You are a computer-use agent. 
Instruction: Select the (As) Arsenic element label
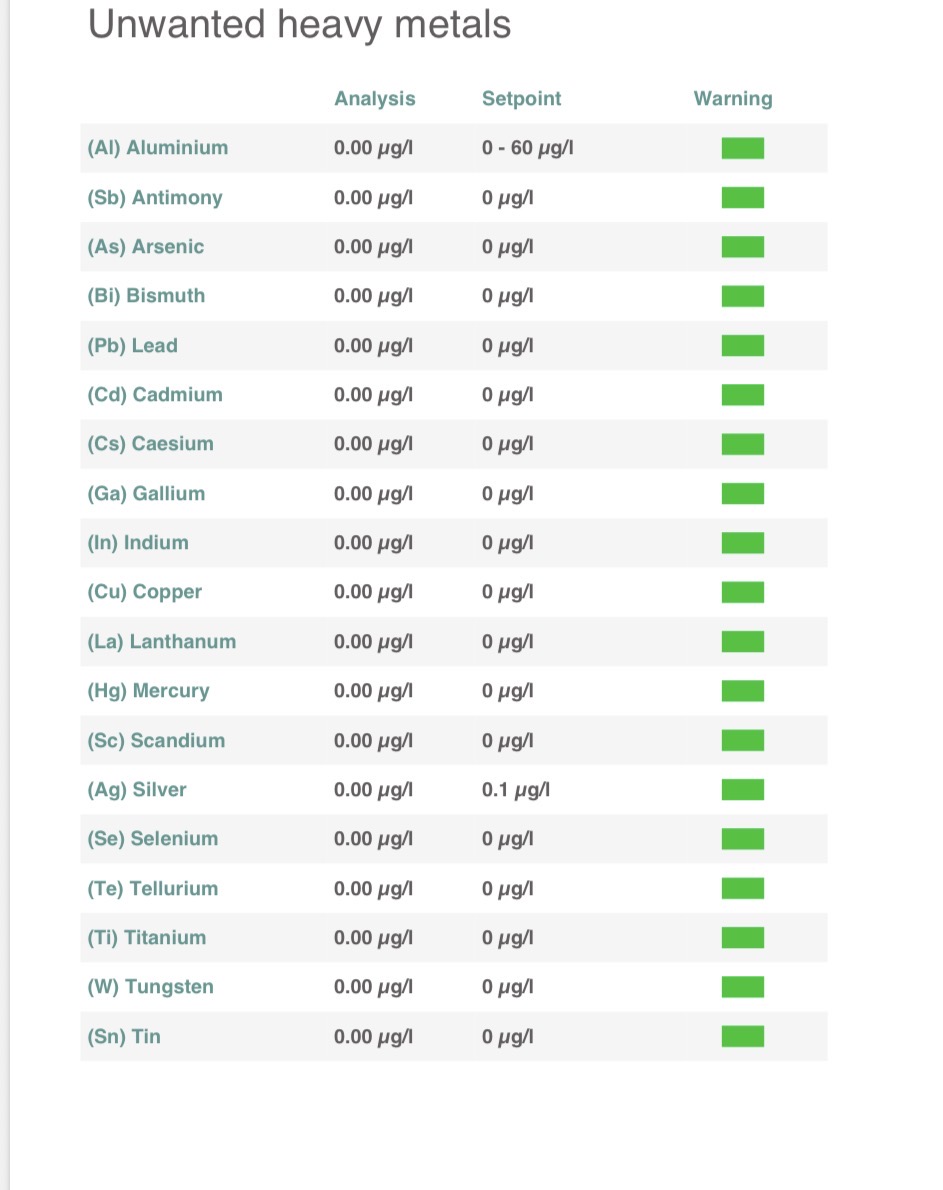click(146, 247)
